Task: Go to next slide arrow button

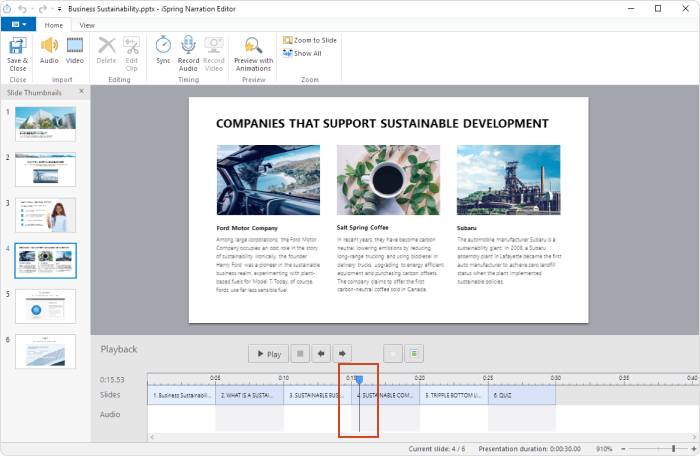Action: coord(342,354)
